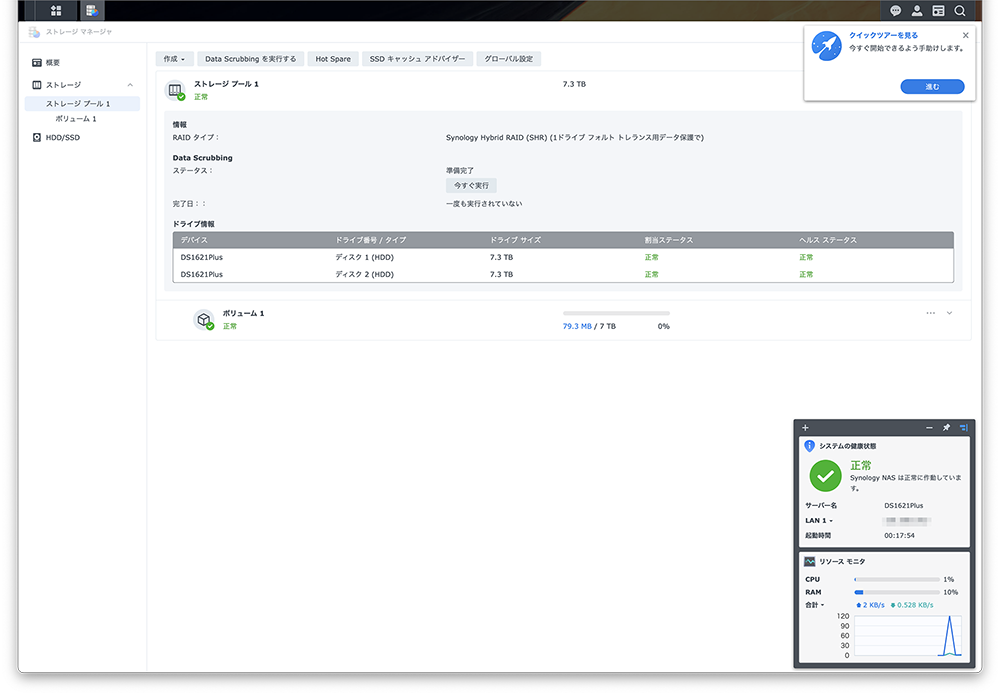Add a widget with the plus icon
This screenshot has height=695, width=1000.
coord(806,428)
